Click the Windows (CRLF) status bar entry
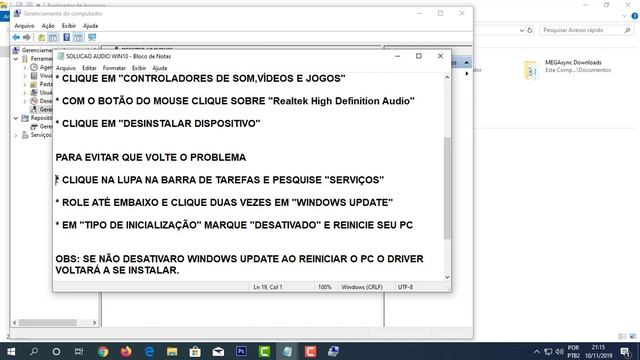 pos(362,287)
